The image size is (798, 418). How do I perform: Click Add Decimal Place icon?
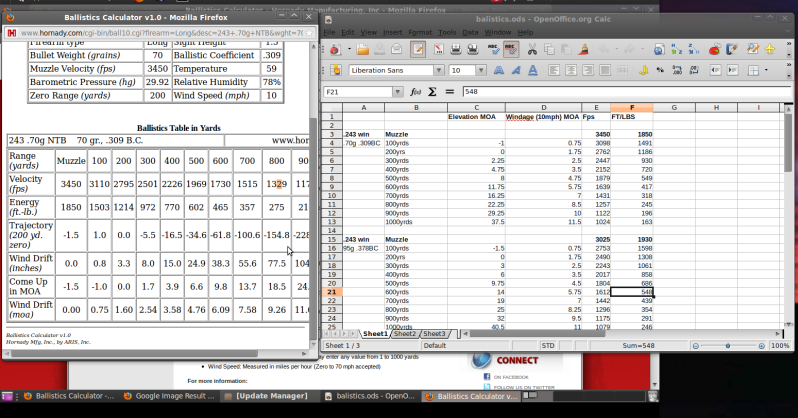[x=677, y=70]
